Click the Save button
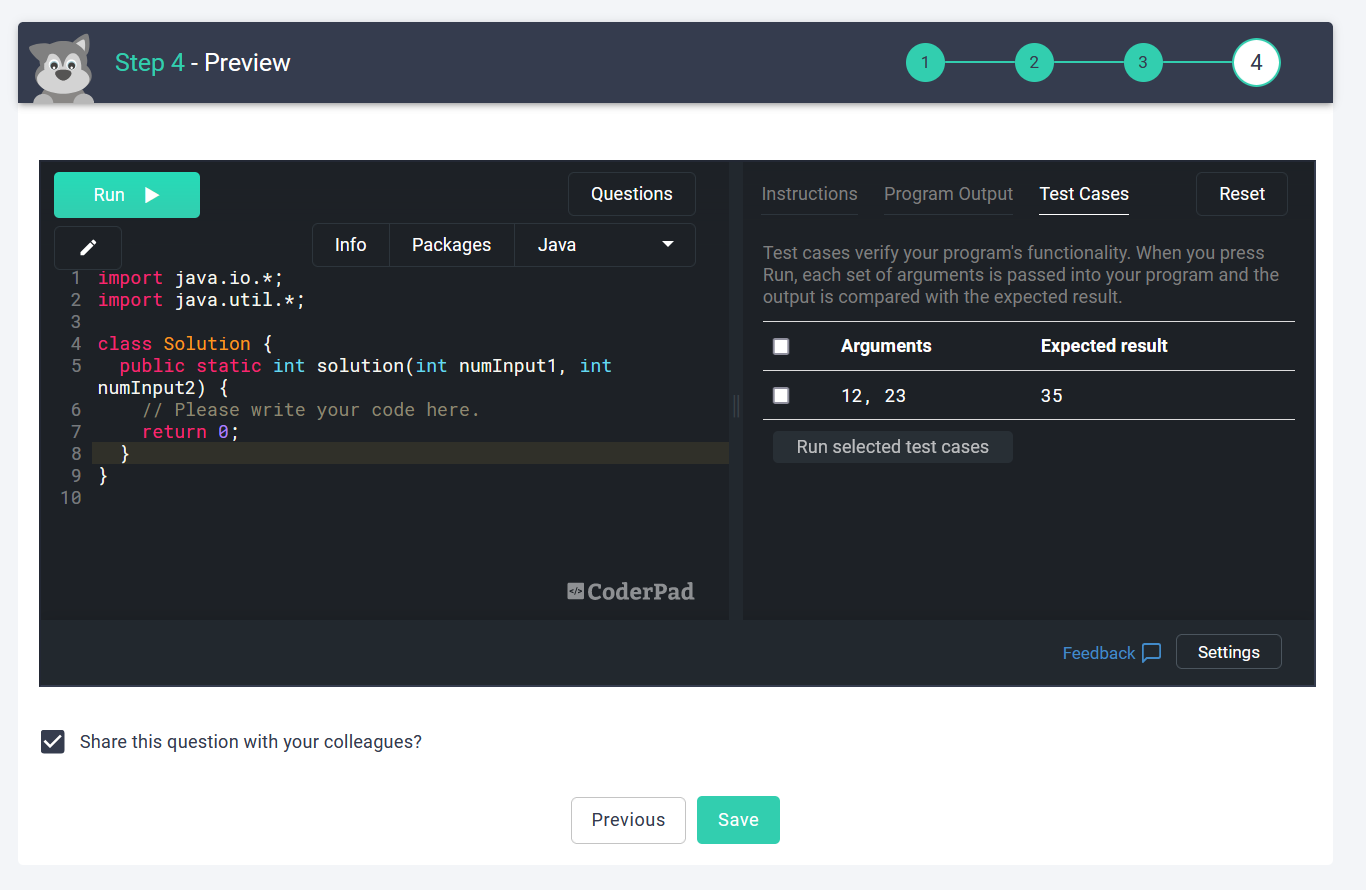The height and width of the screenshot is (890, 1366). pyautogui.click(x=738, y=820)
